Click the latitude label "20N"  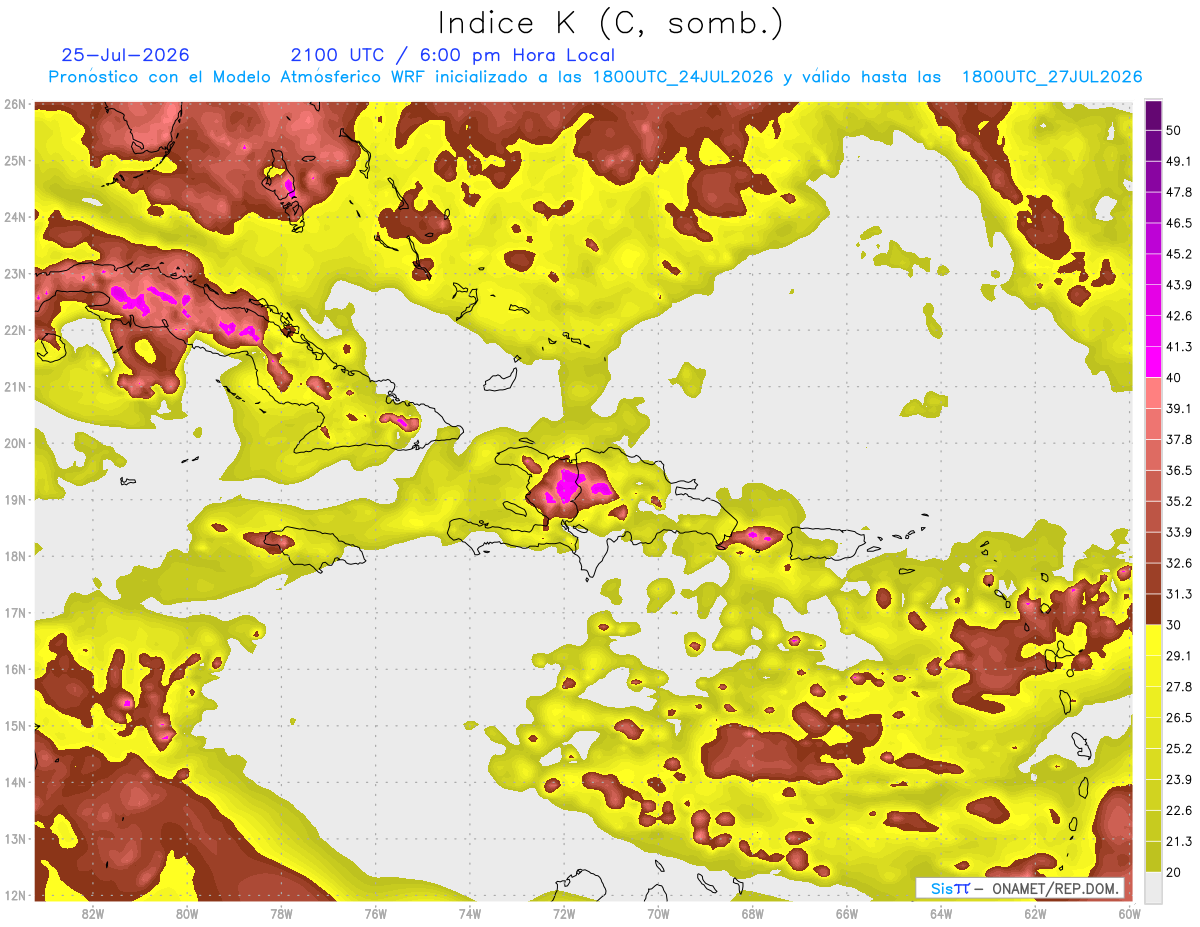(15, 443)
